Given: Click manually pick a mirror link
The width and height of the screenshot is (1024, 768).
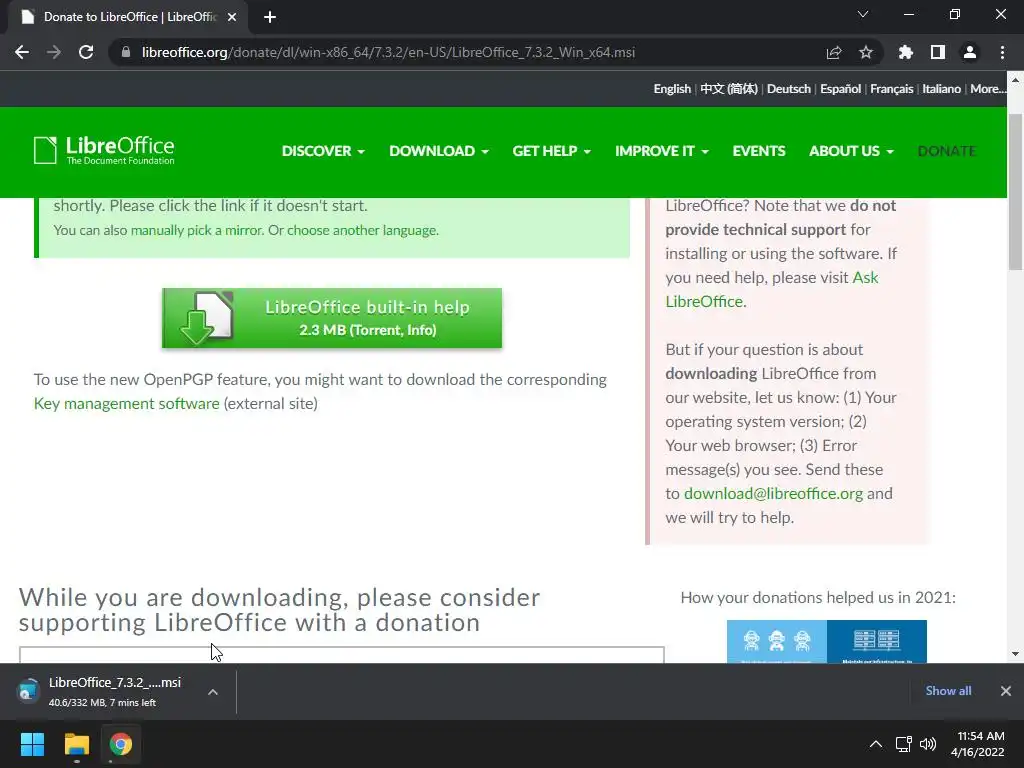Looking at the screenshot, I should point(196,230).
